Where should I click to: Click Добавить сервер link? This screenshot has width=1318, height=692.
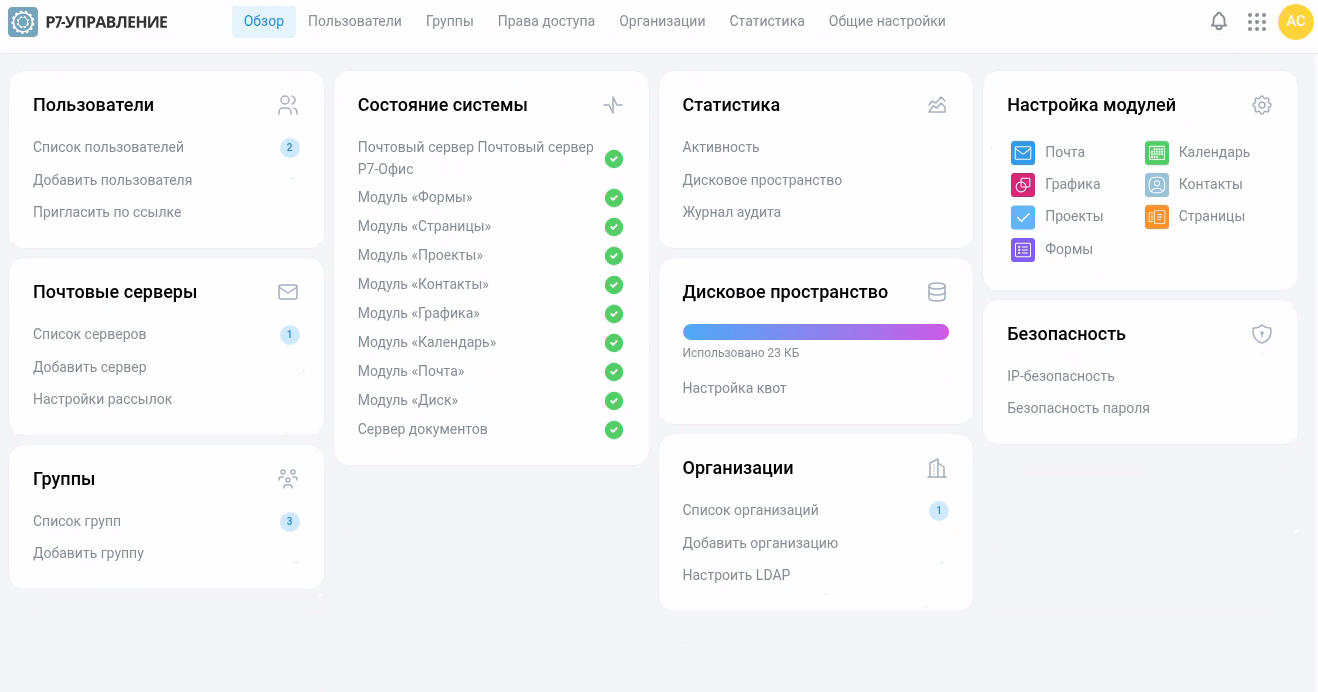[90, 367]
